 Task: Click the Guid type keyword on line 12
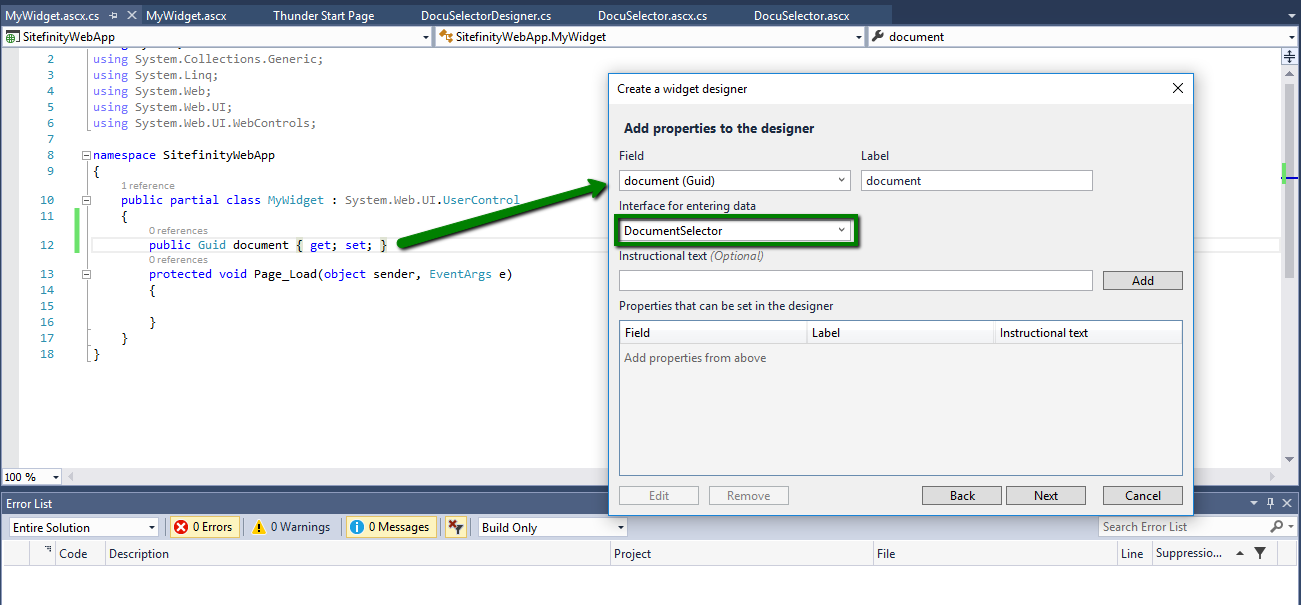tap(212, 245)
